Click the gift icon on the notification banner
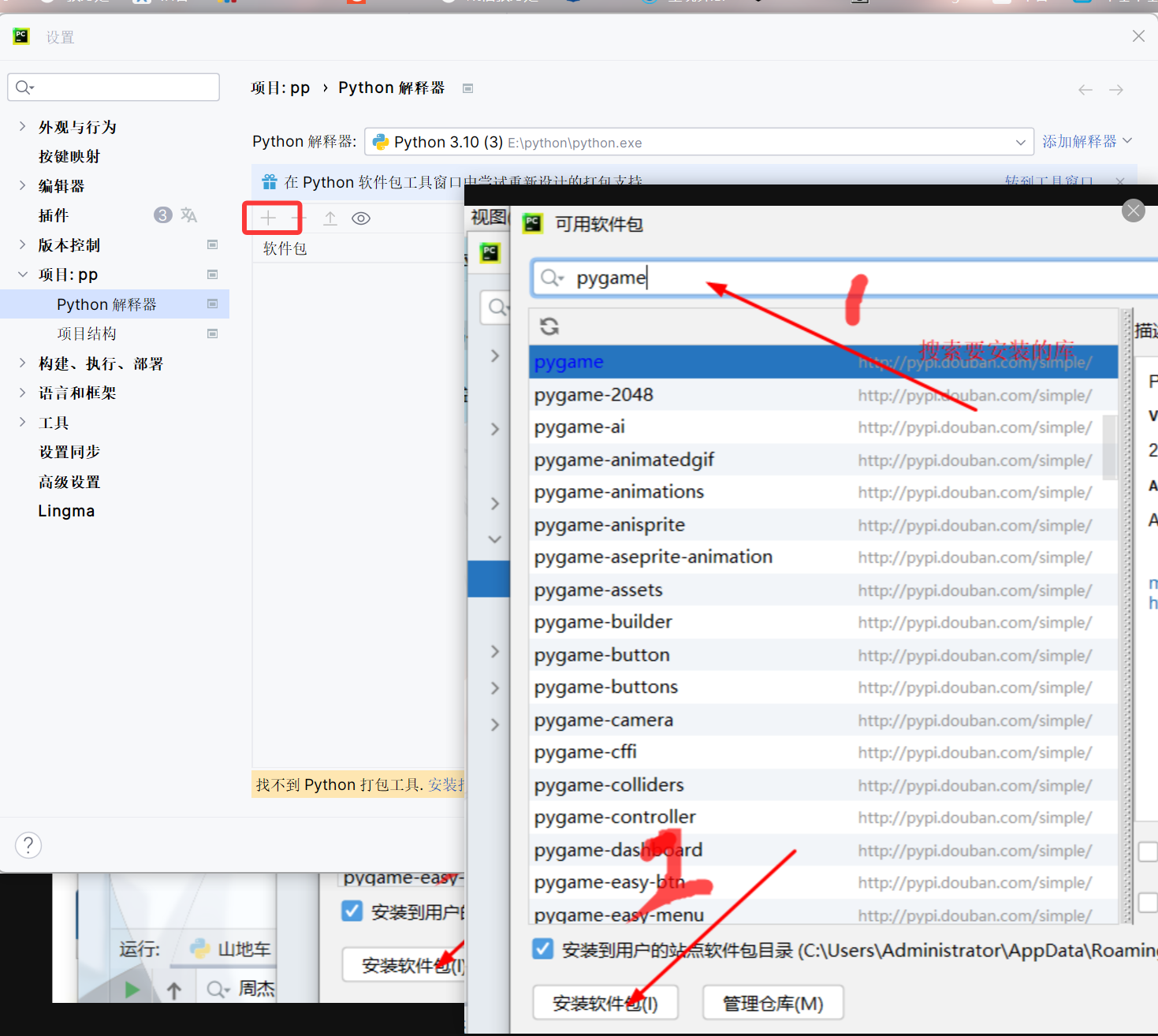The image size is (1158, 1036). pos(270,182)
